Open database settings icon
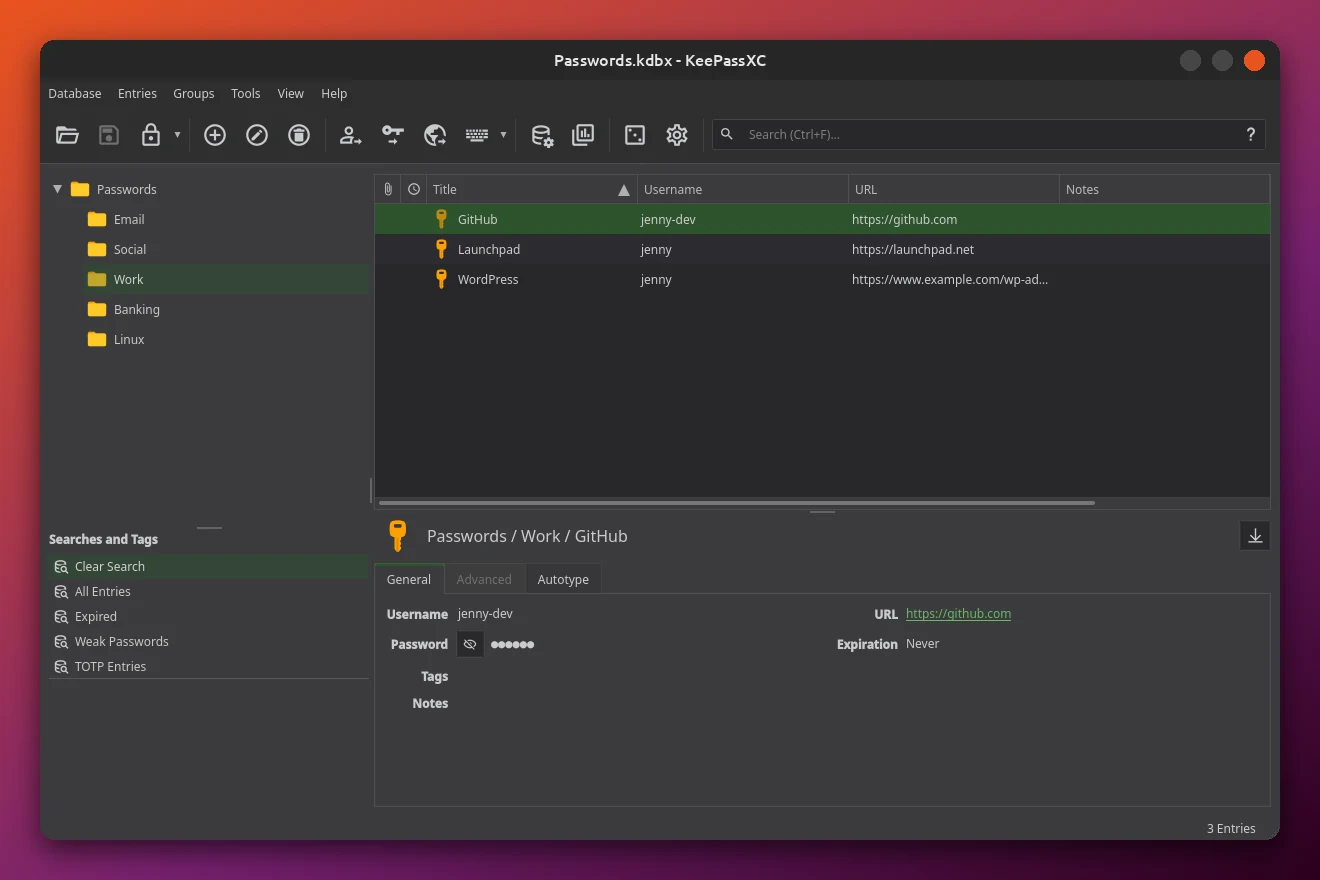Viewport: 1320px width, 880px height. [x=542, y=135]
